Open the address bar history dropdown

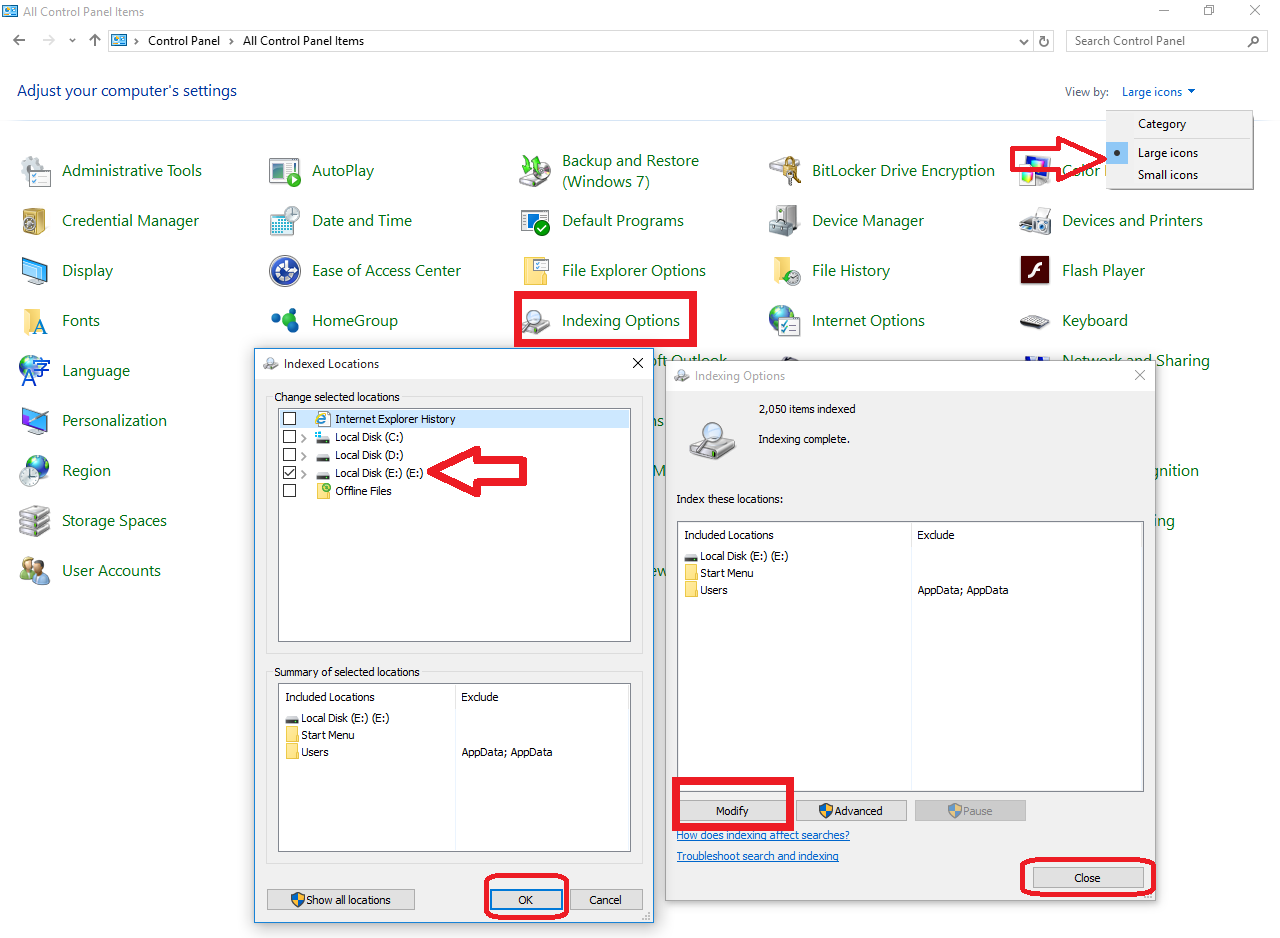tap(1022, 40)
